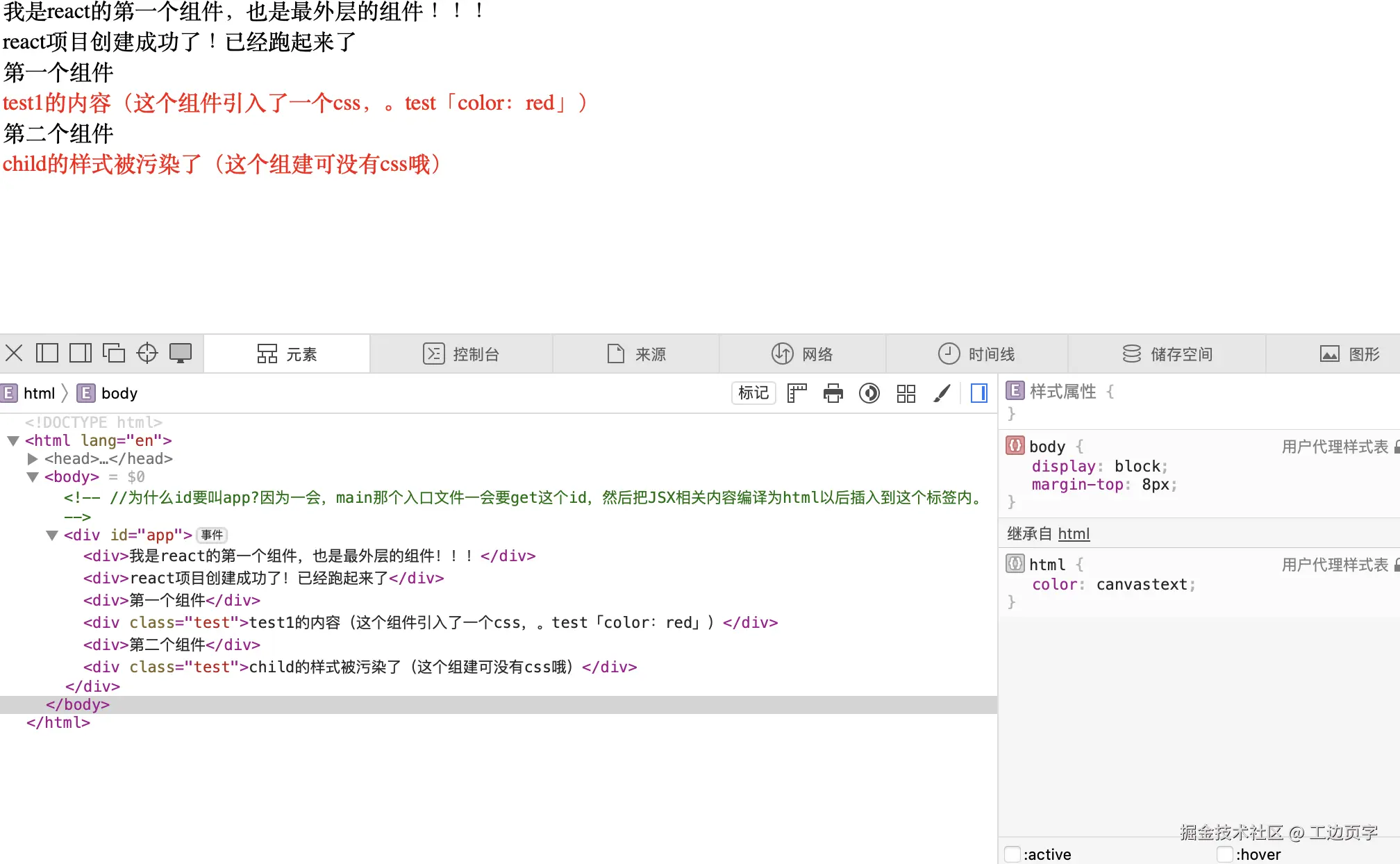The height and width of the screenshot is (864, 1400).
Task: Click the layout grid overlay icon
Action: pyautogui.click(x=906, y=394)
